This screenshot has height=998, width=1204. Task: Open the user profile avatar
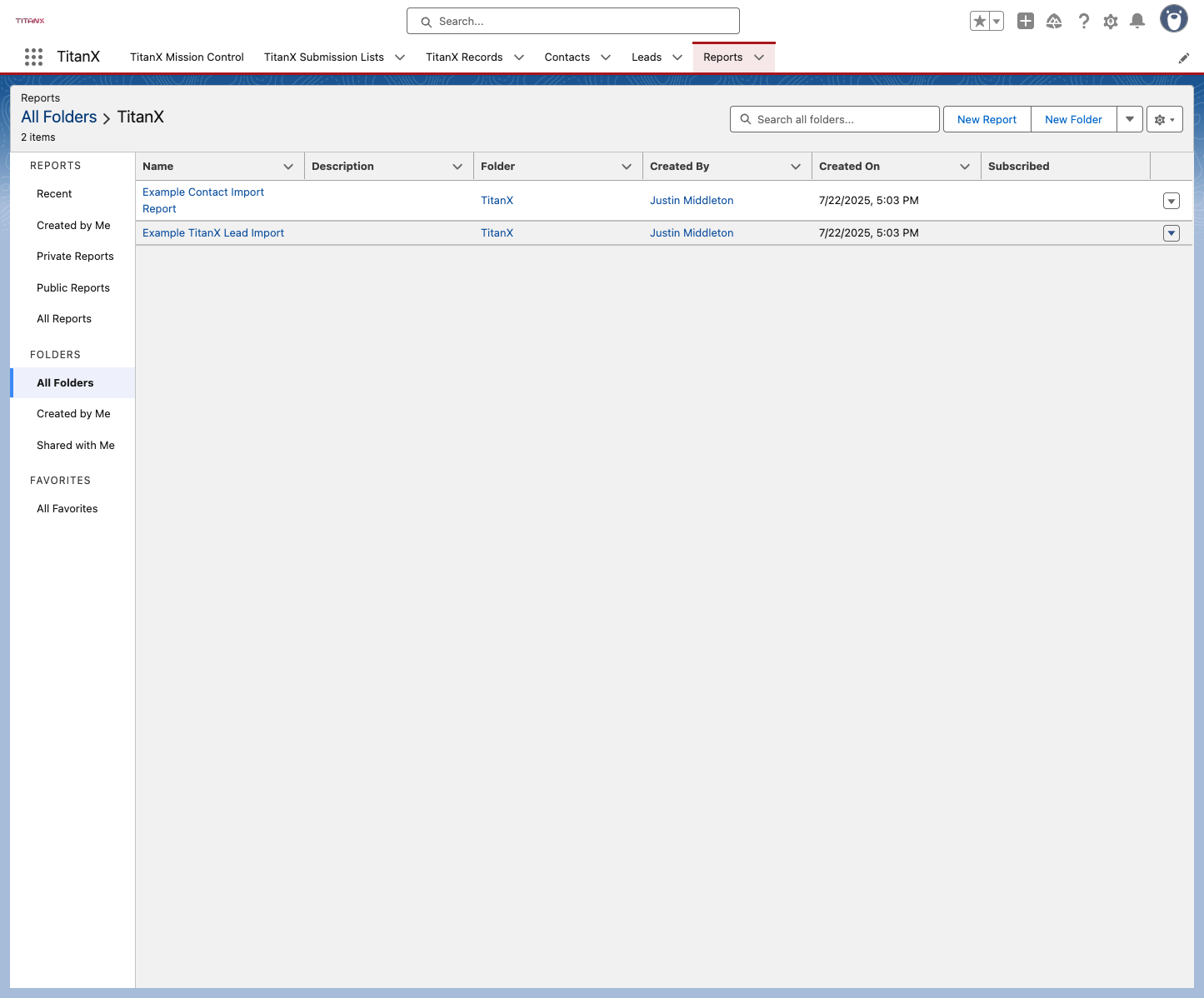(1174, 19)
